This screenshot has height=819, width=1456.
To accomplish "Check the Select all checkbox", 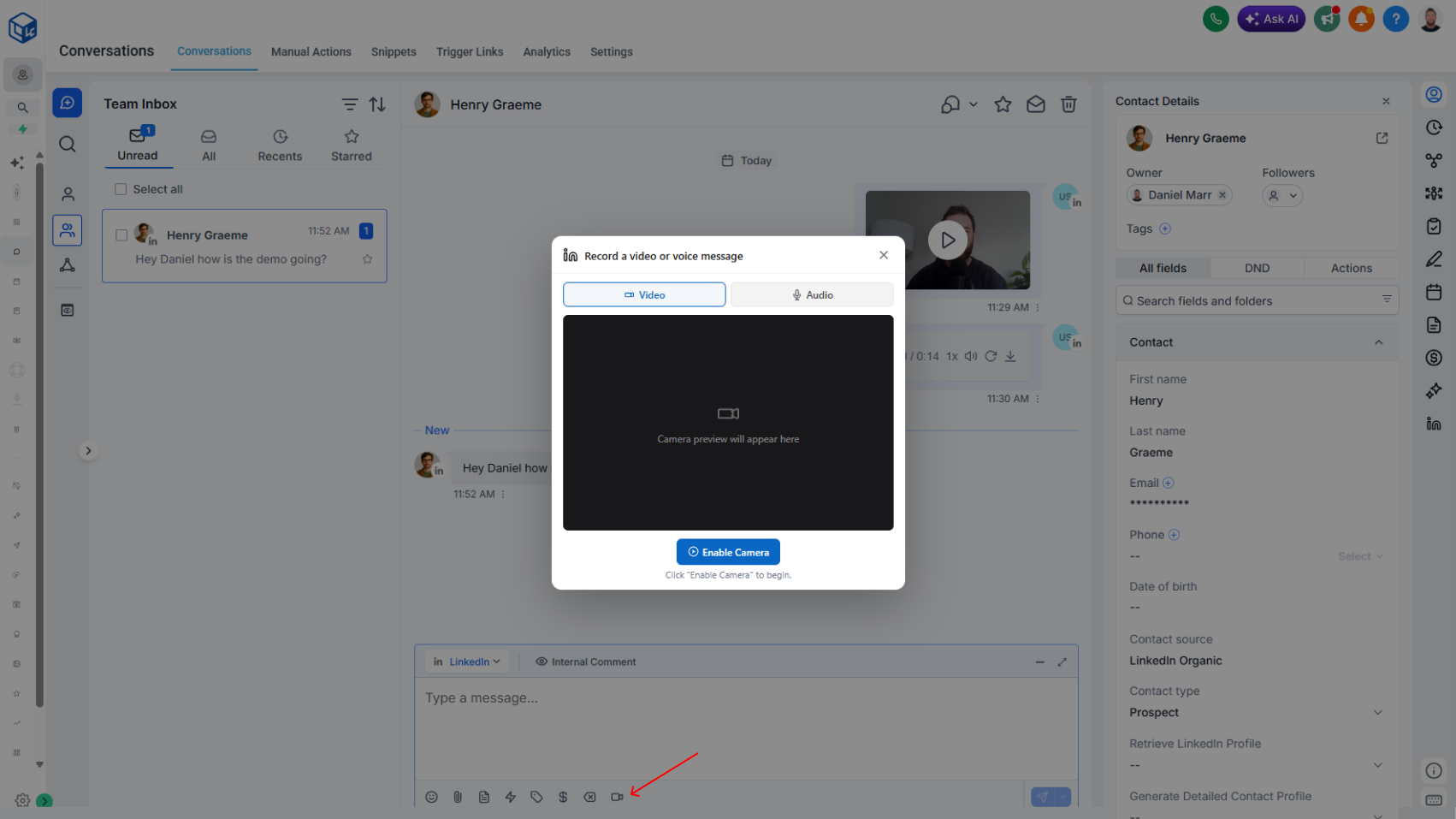I will pyautogui.click(x=121, y=189).
